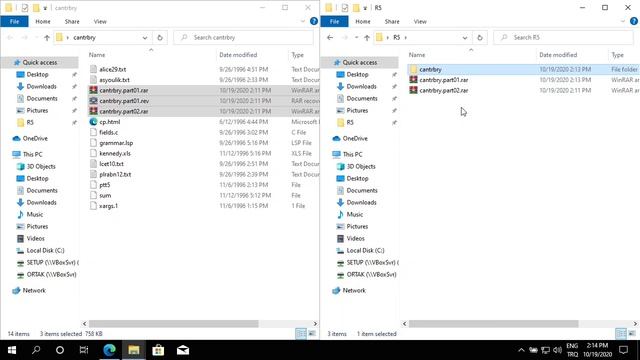
Task: Switch to large icons view in cantrbry window
Action: [312, 333]
